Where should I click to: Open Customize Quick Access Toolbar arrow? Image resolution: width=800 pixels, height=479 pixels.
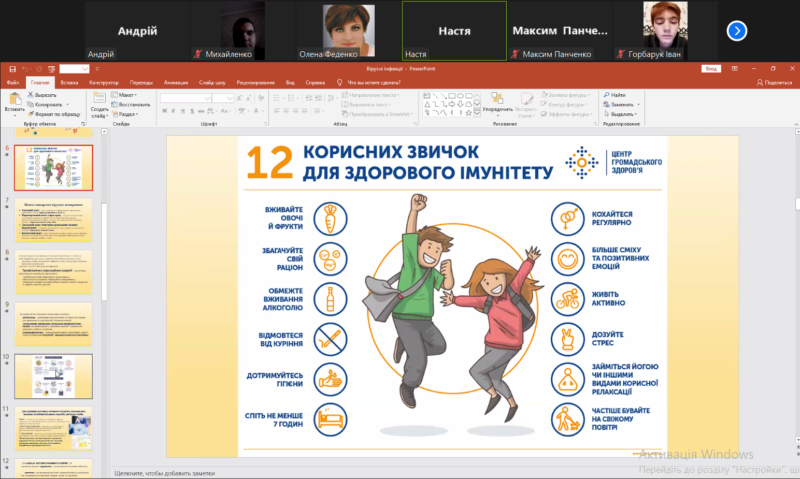[x=97, y=69]
